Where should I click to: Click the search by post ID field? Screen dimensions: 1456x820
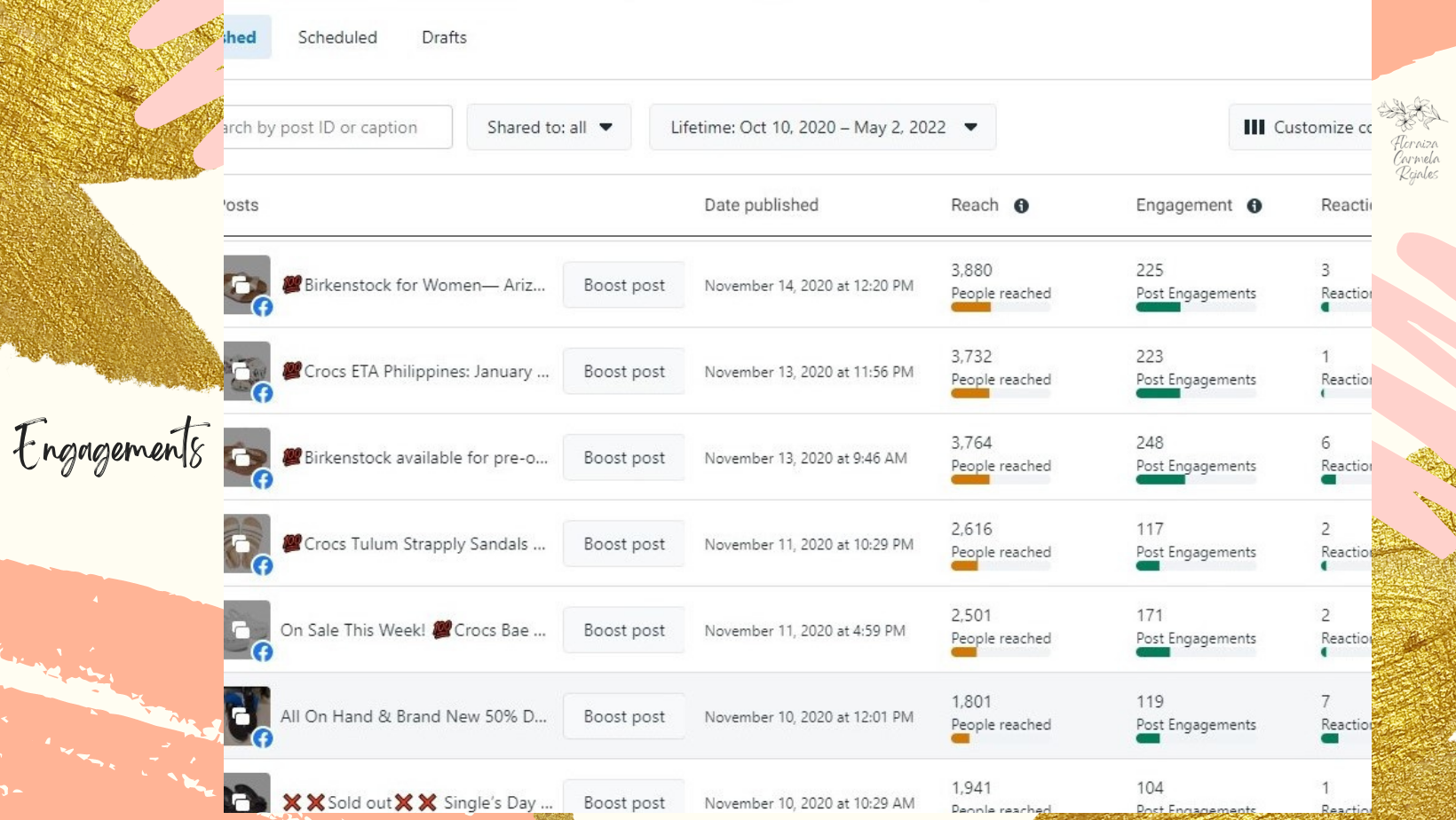point(337,127)
